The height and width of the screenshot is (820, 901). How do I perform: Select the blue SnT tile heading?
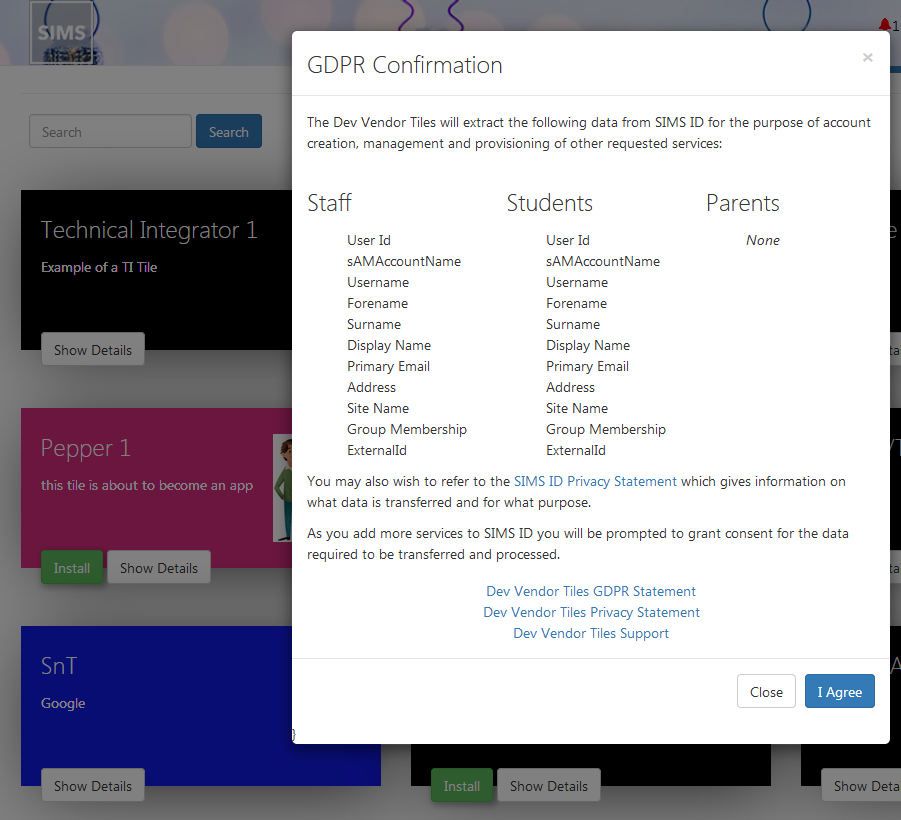[x=59, y=666]
